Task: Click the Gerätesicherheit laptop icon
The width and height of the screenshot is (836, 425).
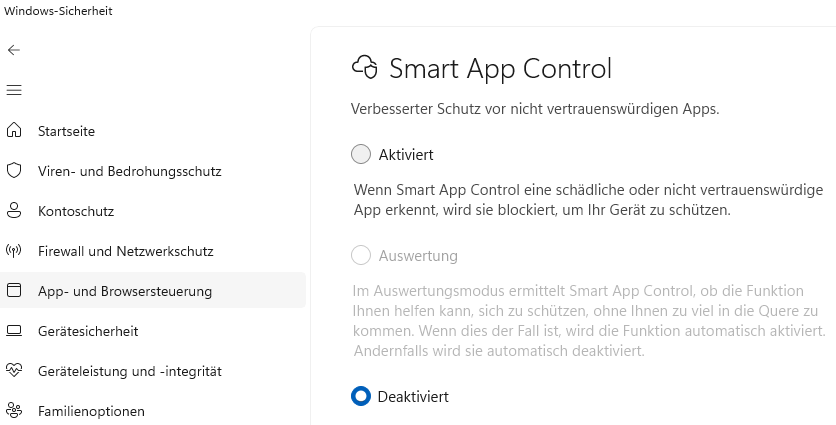Action: (x=14, y=331)
